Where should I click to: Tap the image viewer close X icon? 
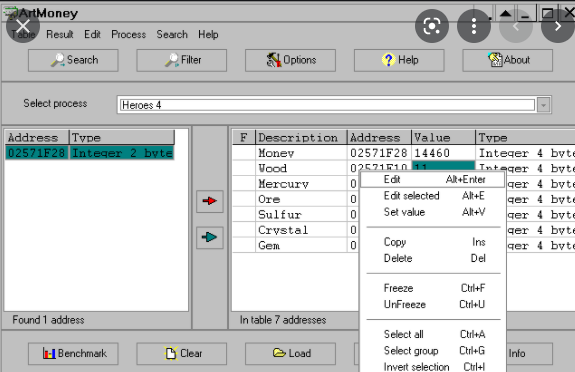[x=23, y=26]
